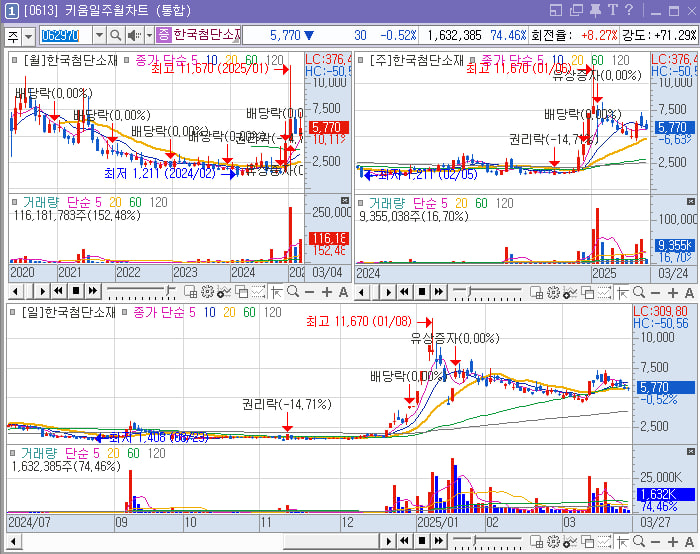Click magnifier zoom icon in monthly chart toolbar
This screenshot has height=554, width=700.
coord(293,292)
